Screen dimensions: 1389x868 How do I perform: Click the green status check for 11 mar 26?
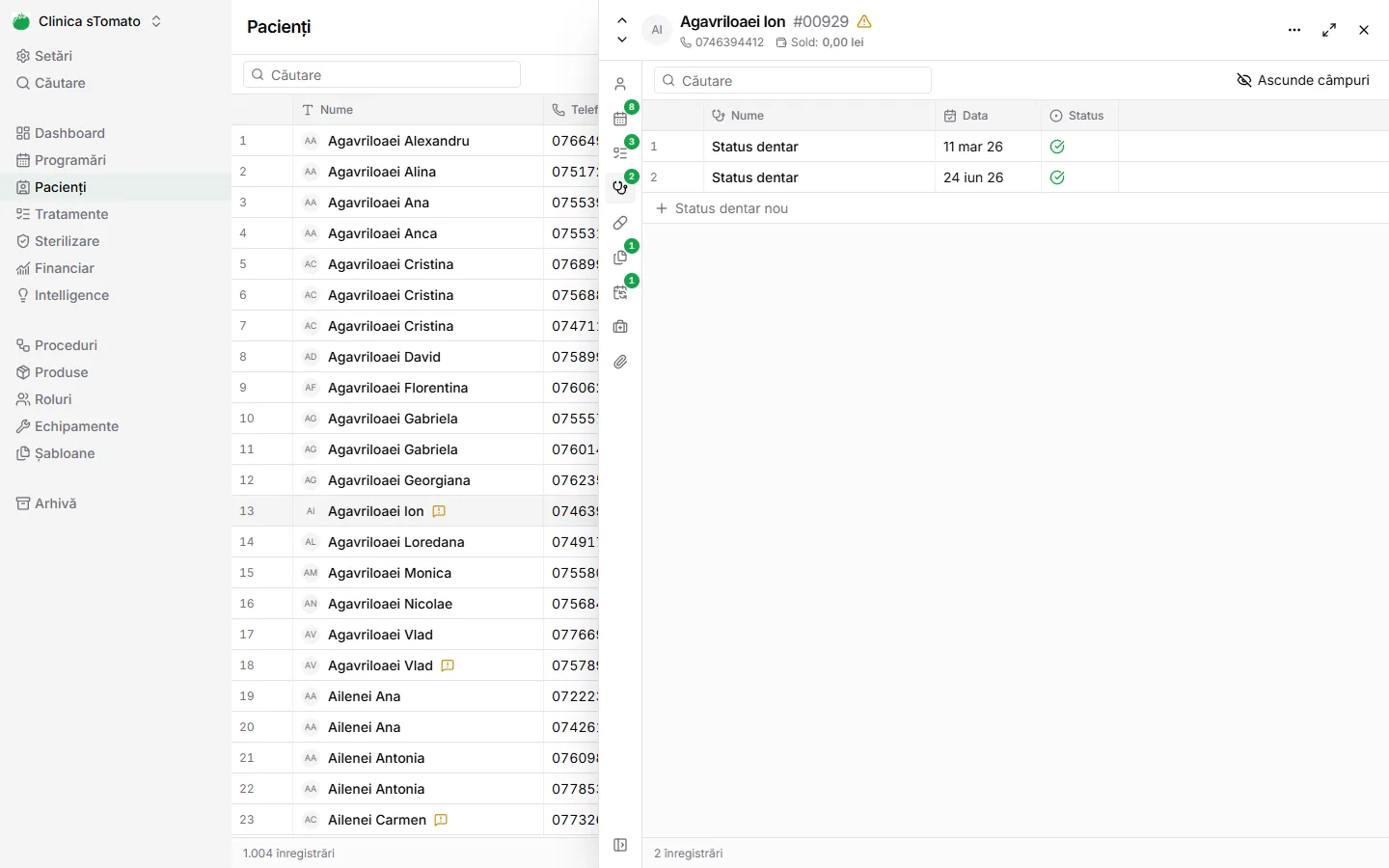1057,147
